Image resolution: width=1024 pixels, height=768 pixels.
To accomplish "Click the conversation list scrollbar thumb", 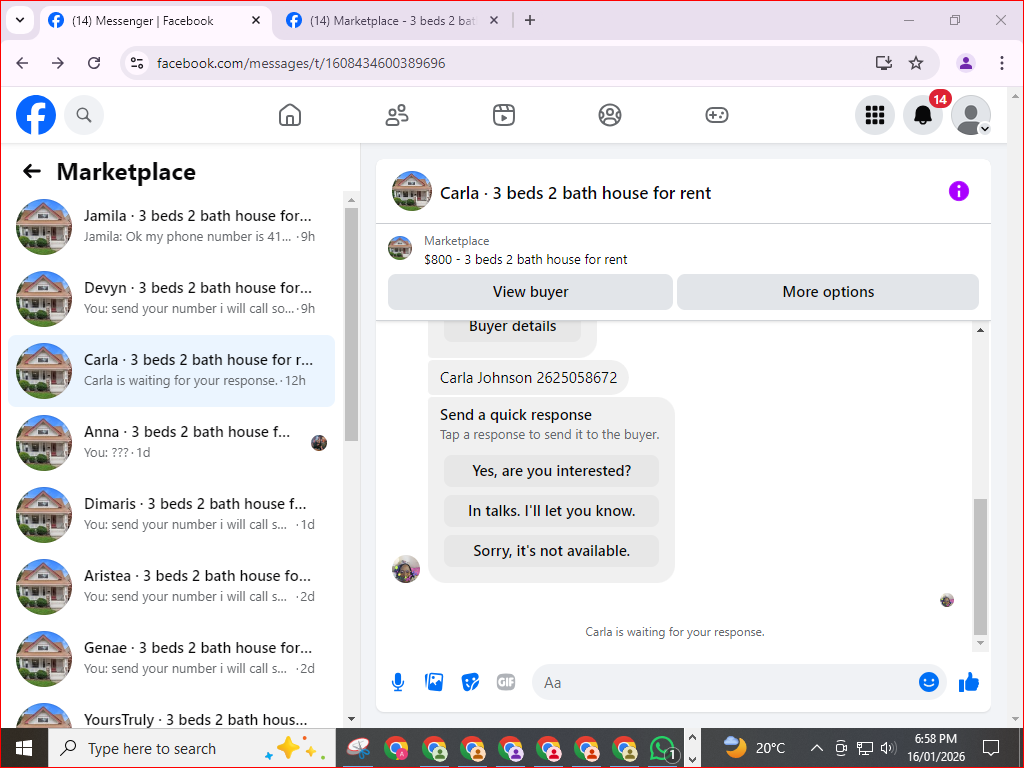I will pyautogui.click(x=351, y=325).
